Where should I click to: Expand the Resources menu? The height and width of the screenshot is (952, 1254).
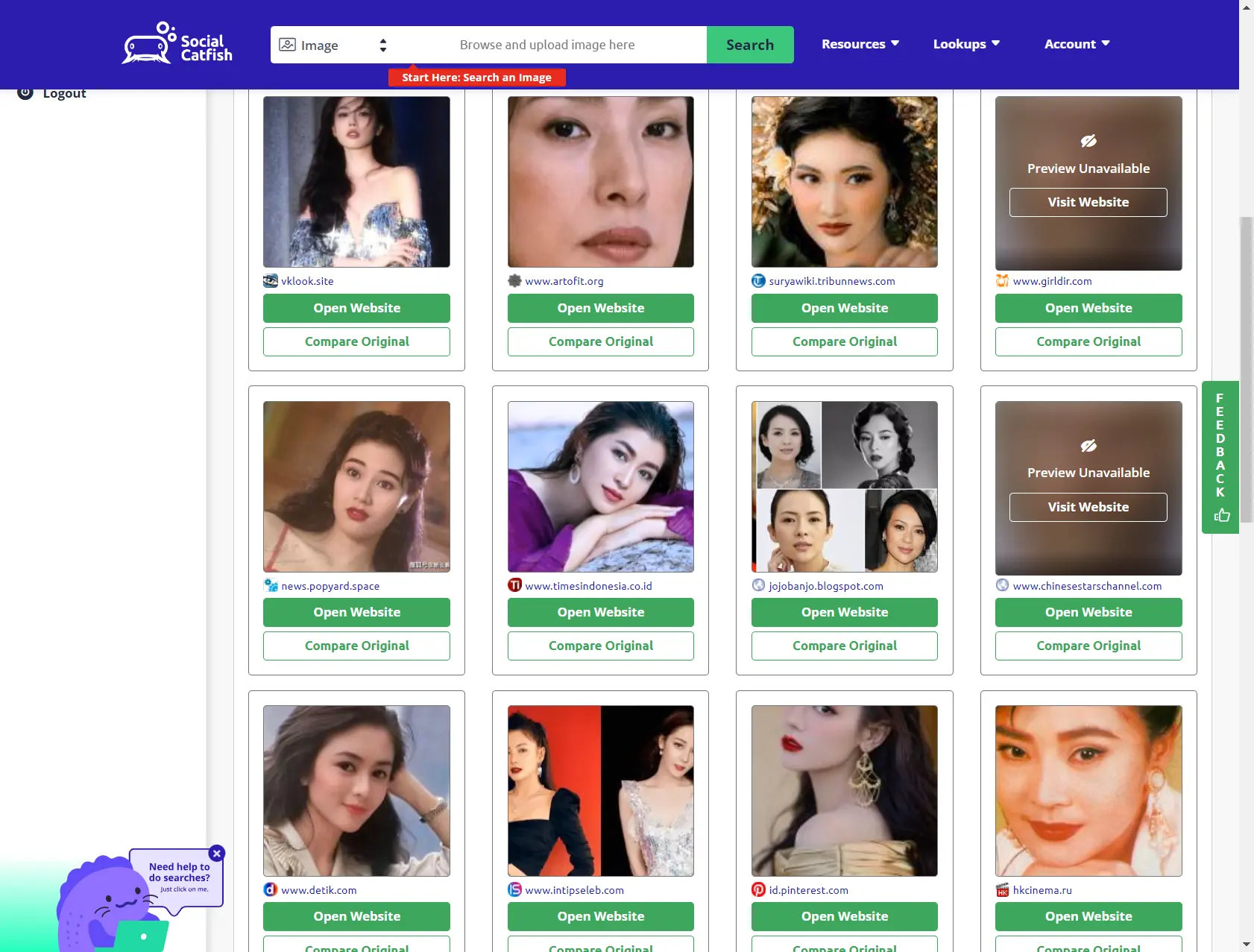click(x=860, y=44)
